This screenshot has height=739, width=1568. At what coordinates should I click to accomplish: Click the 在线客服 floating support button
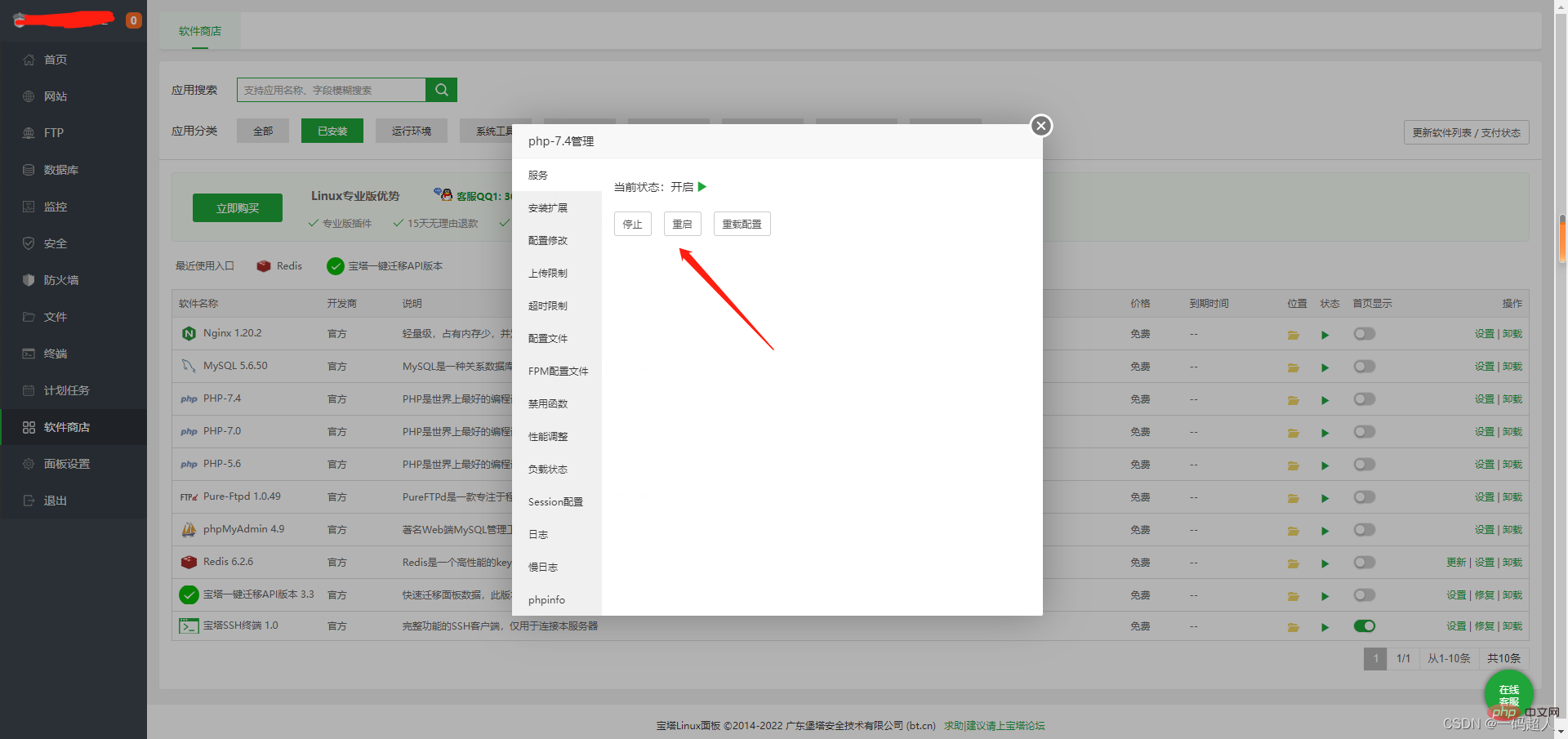(x=1508, y=694)
